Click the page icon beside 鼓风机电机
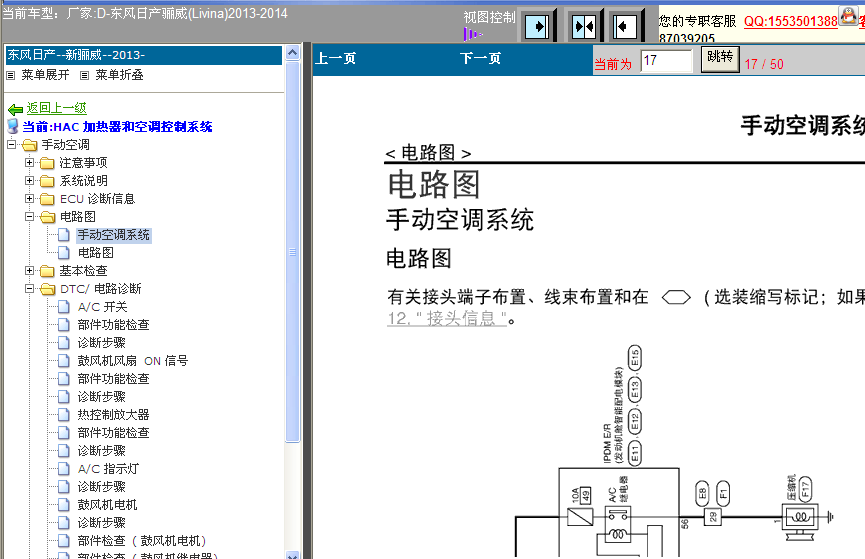865x559 pixels. point(64,505)
